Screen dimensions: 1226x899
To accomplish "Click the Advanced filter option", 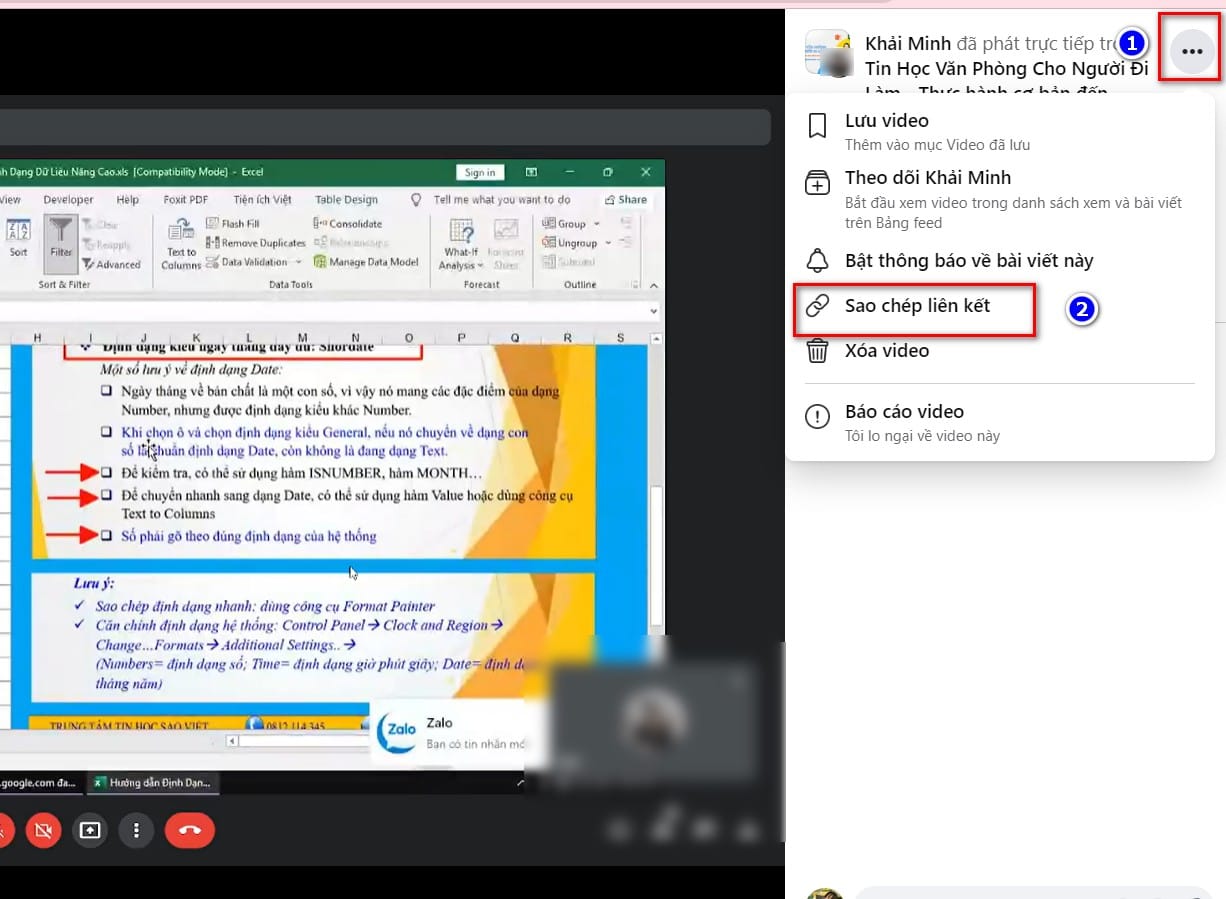I will [x=112, y=264].
